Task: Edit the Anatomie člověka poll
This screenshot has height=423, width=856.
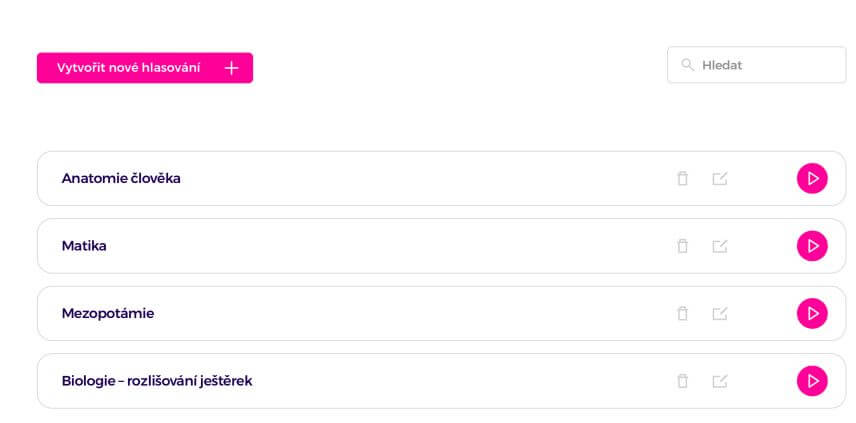Action: (x=720, y=178)
